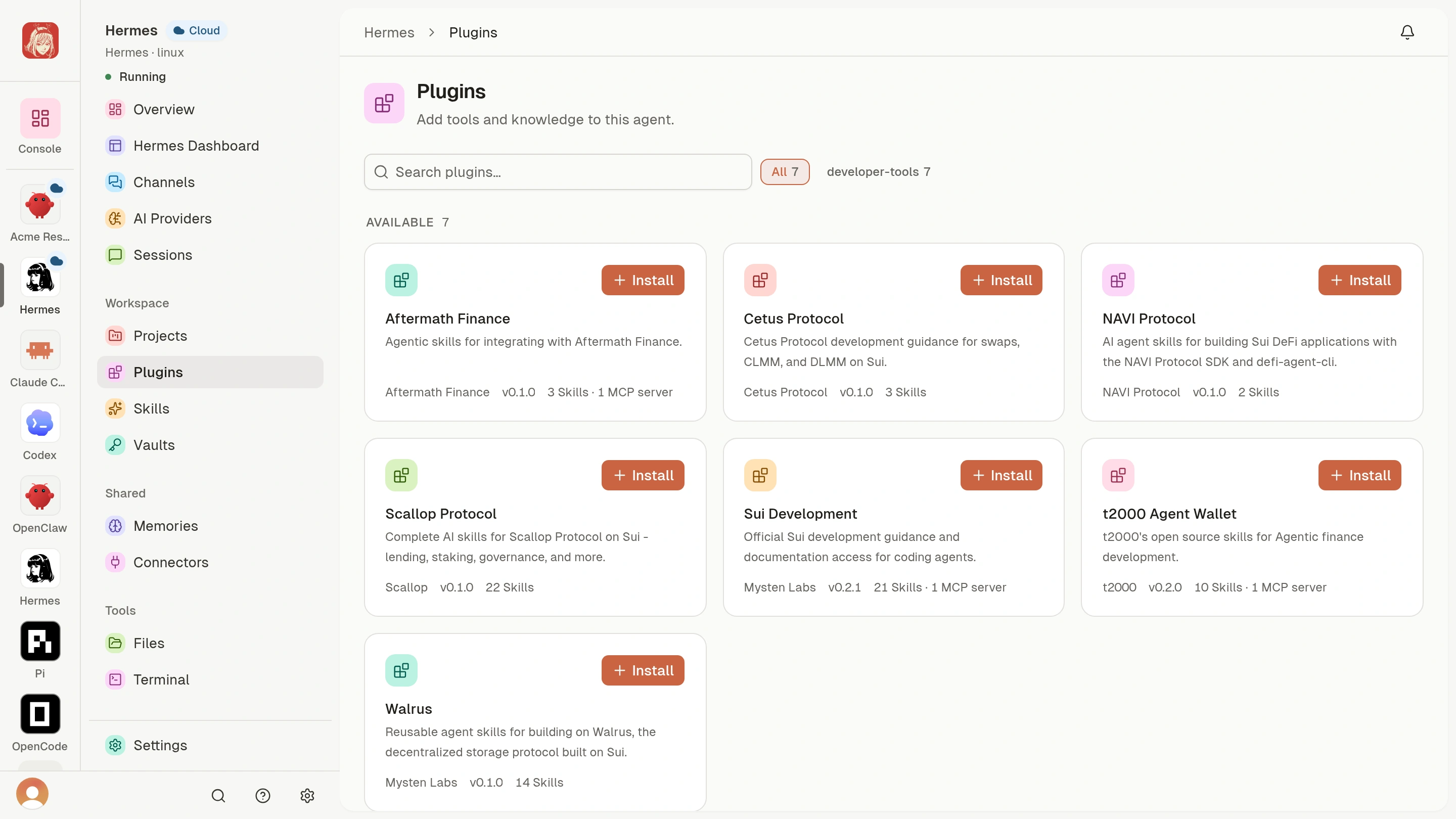Click the Hermes breadcrumb link
The height and width of the screenshot is (819, 1456).
click(389, 32)
